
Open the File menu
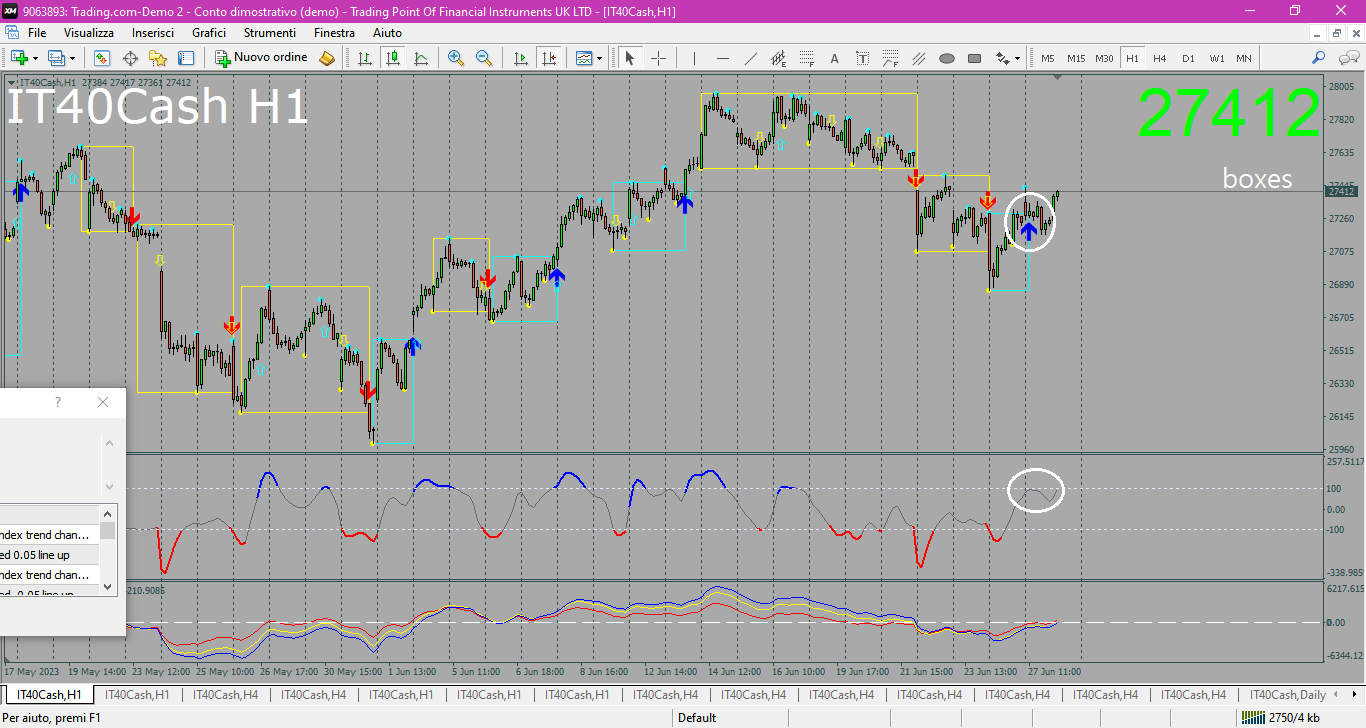click(x=37, y=33)
